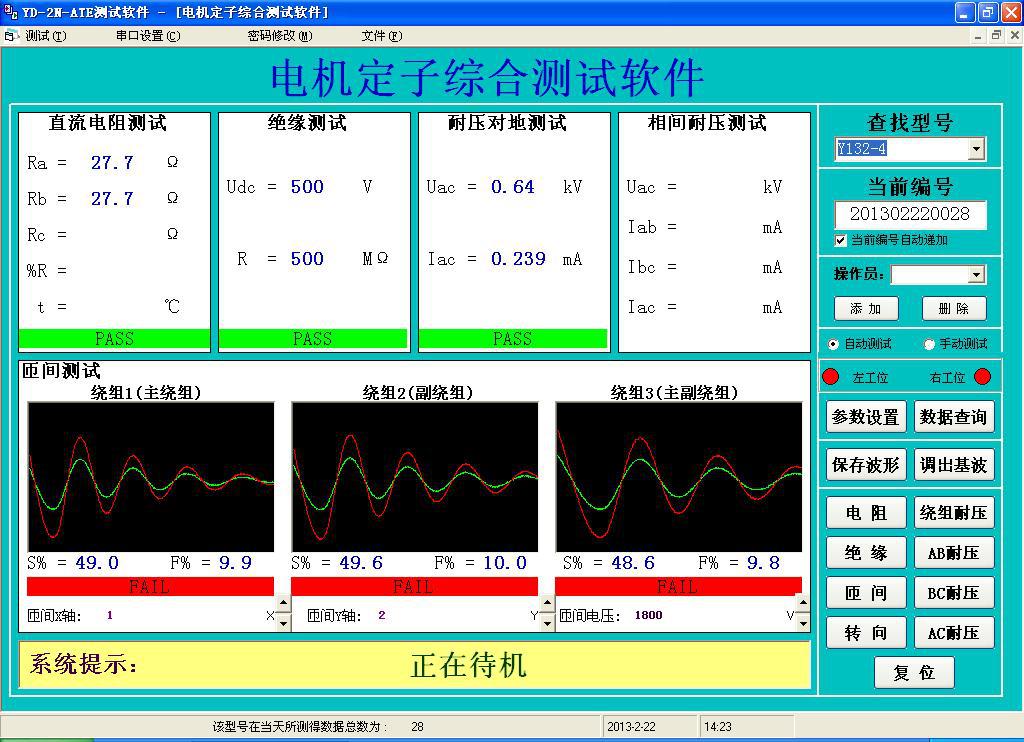1024x742 pixels.
Task: Click the left station red indicator light
Action: 831,377
